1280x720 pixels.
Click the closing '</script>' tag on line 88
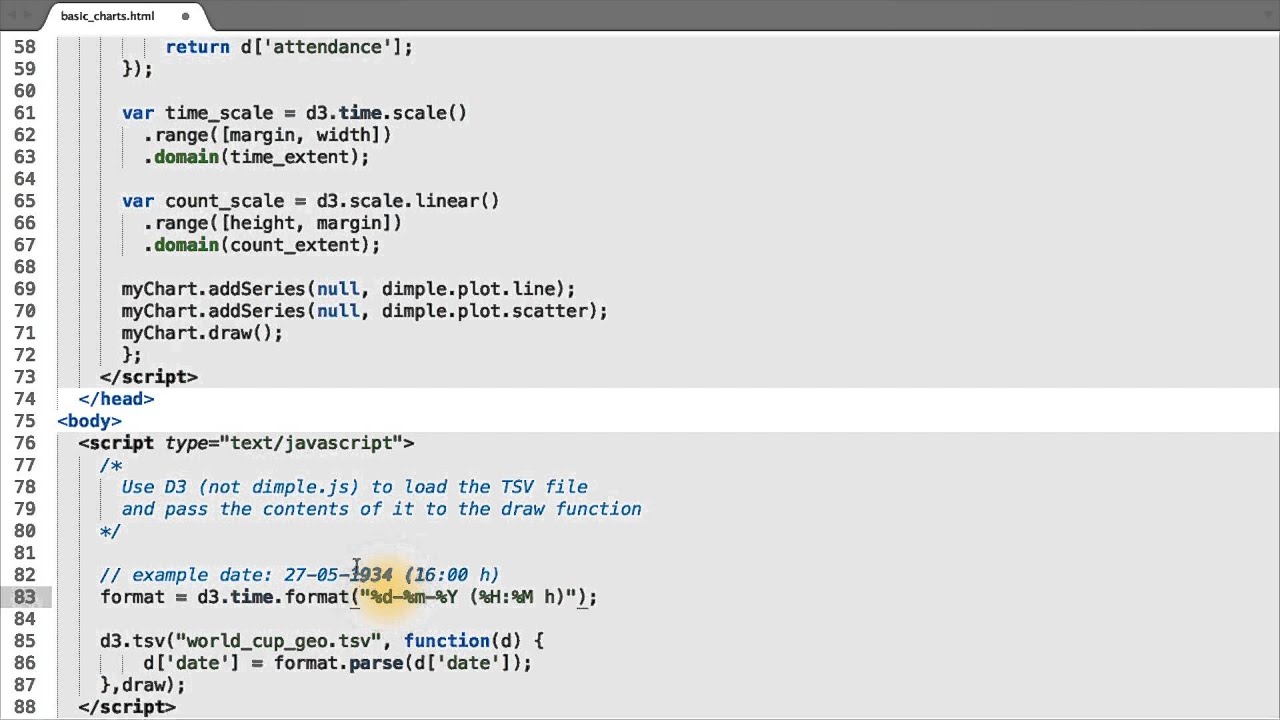pyautogui.click(x=127, y=707)
